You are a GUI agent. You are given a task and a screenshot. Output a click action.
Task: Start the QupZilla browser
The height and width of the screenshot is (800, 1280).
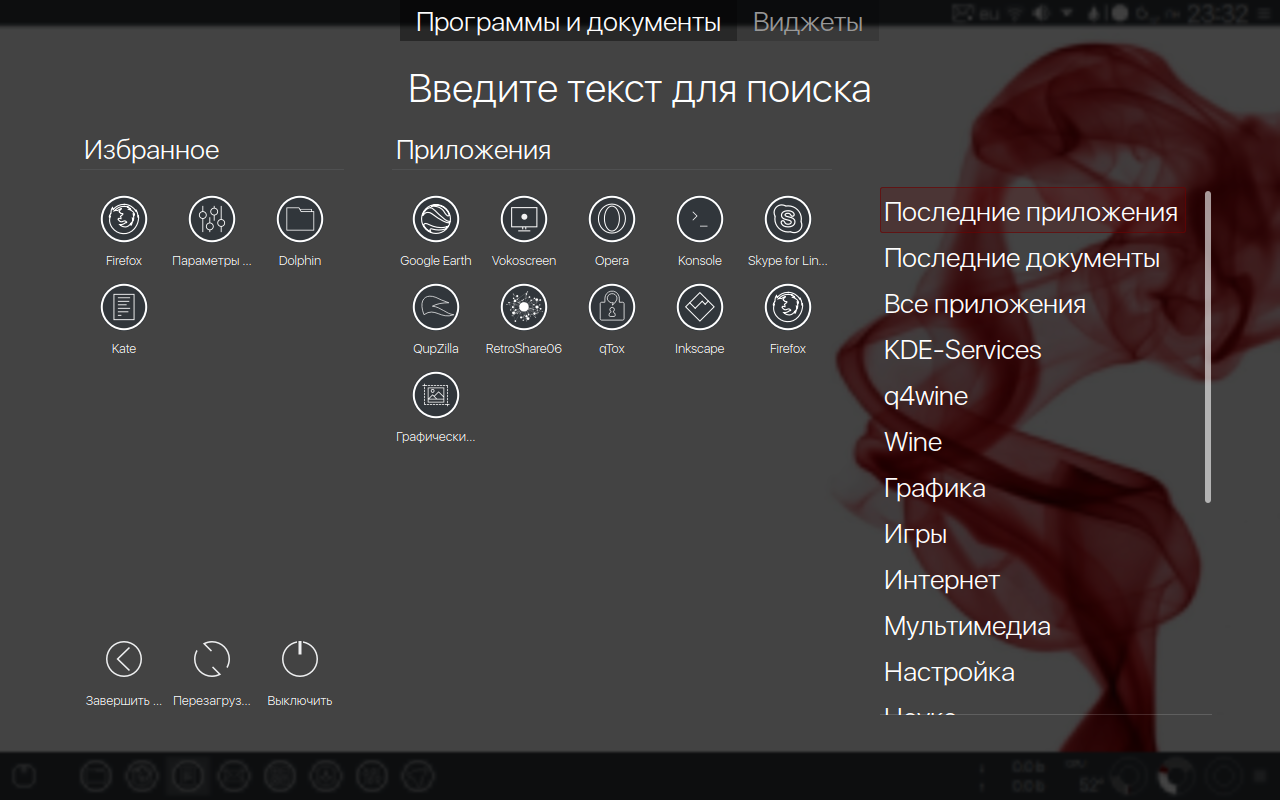click(x=436, y=307)
